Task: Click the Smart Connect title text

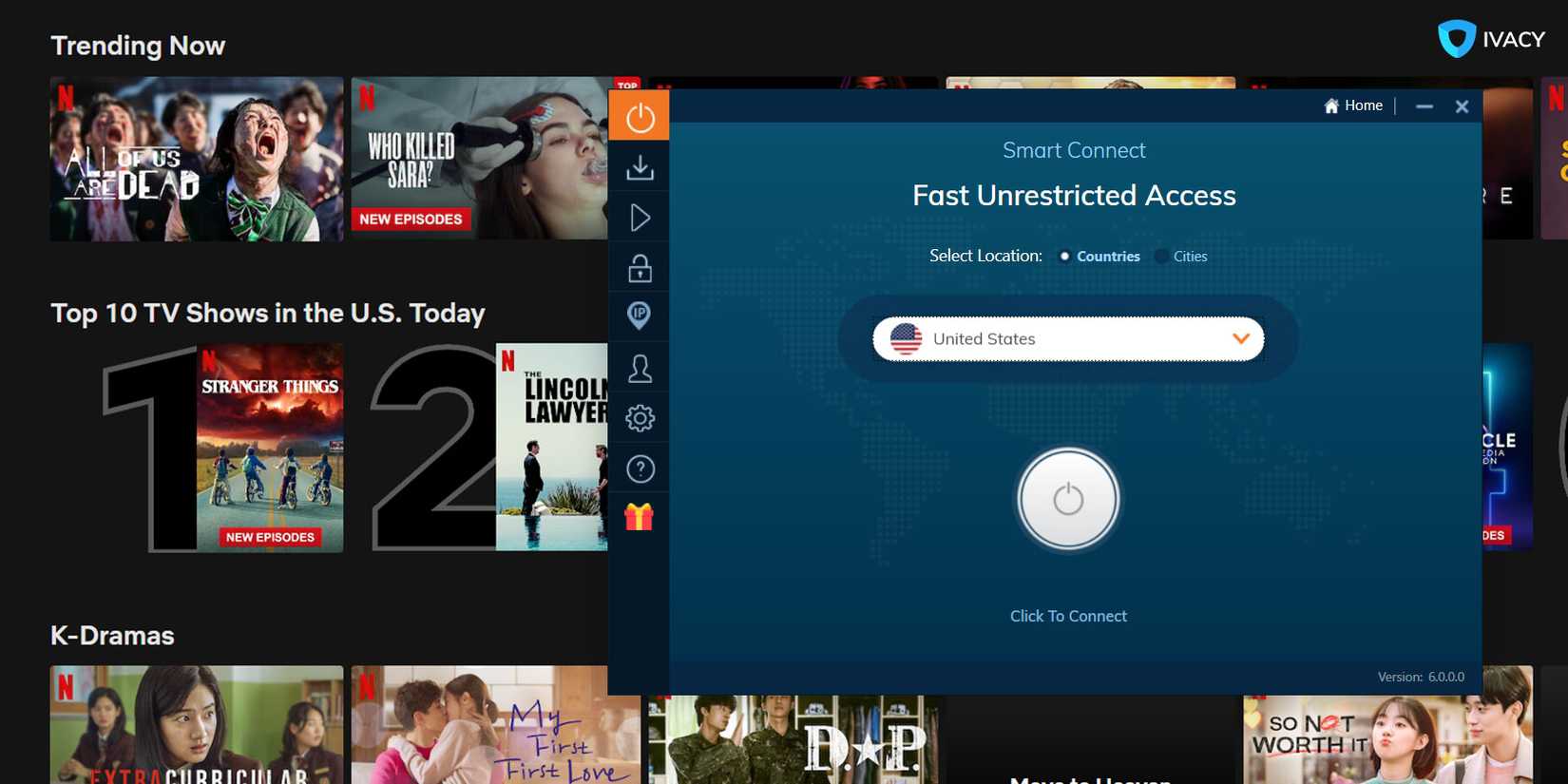Action: (1074, 150)
